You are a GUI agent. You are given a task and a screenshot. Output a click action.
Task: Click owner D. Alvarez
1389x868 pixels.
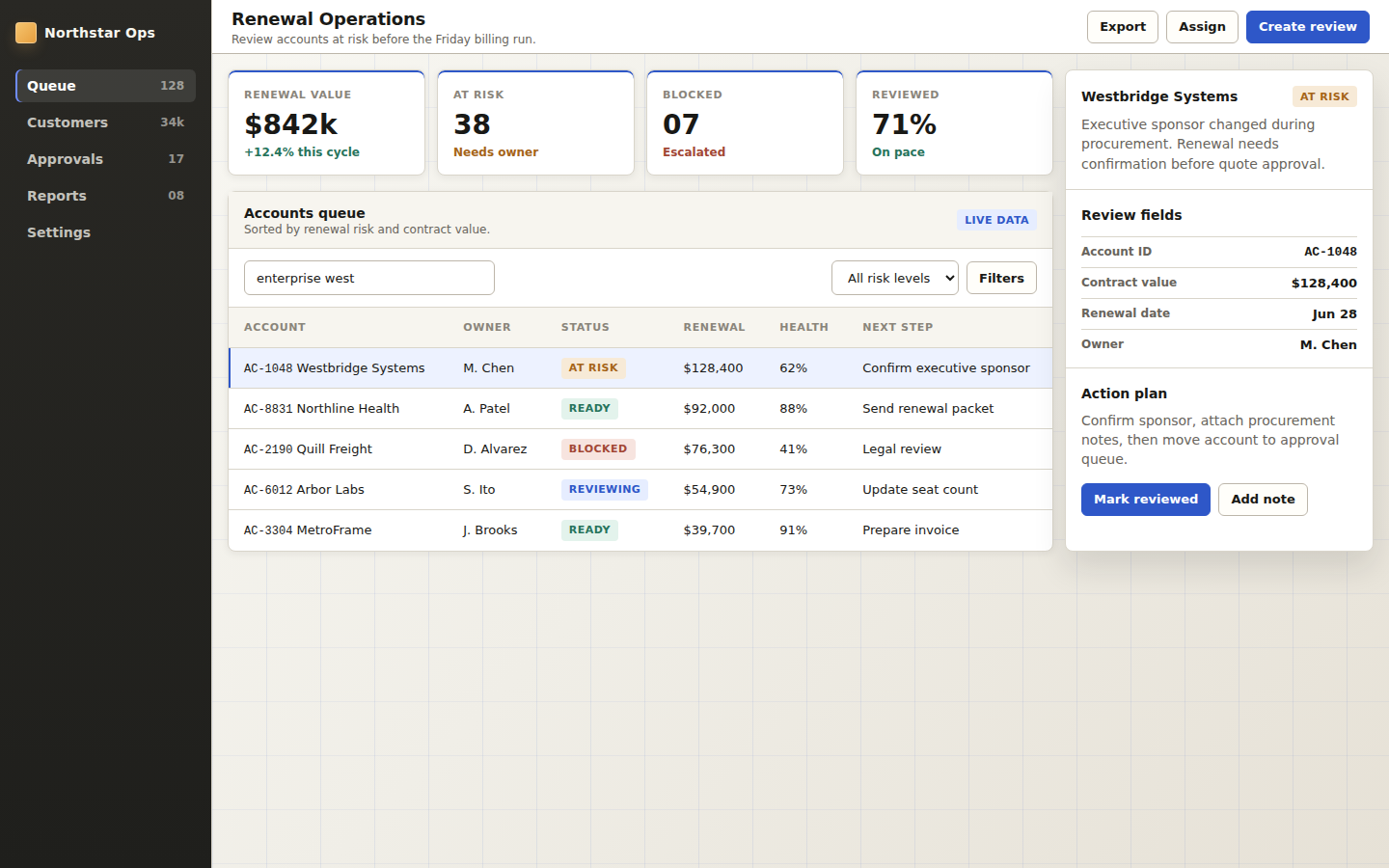495,449
